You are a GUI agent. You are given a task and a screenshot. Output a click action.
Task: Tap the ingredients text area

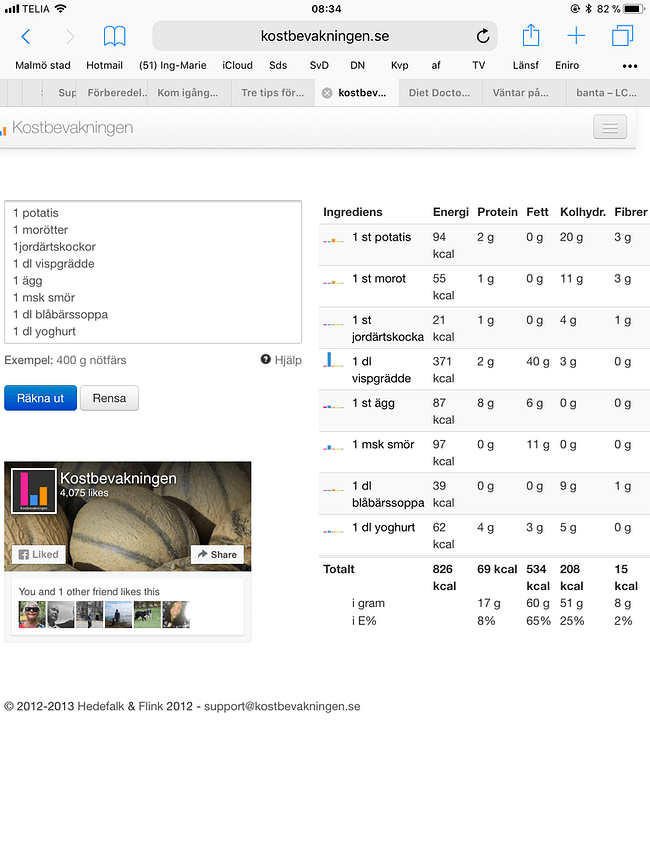(x=153, y=272)
